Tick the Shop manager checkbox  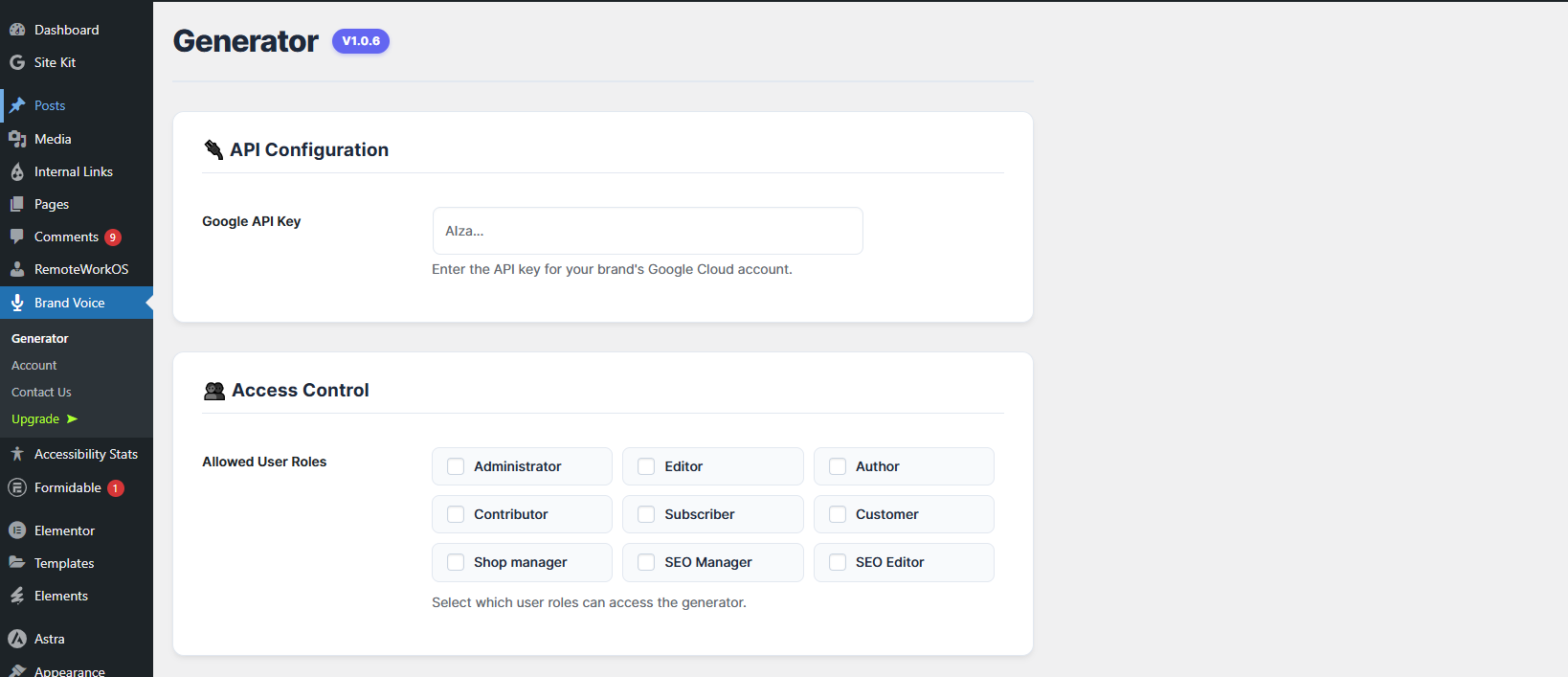coord(456,562)
